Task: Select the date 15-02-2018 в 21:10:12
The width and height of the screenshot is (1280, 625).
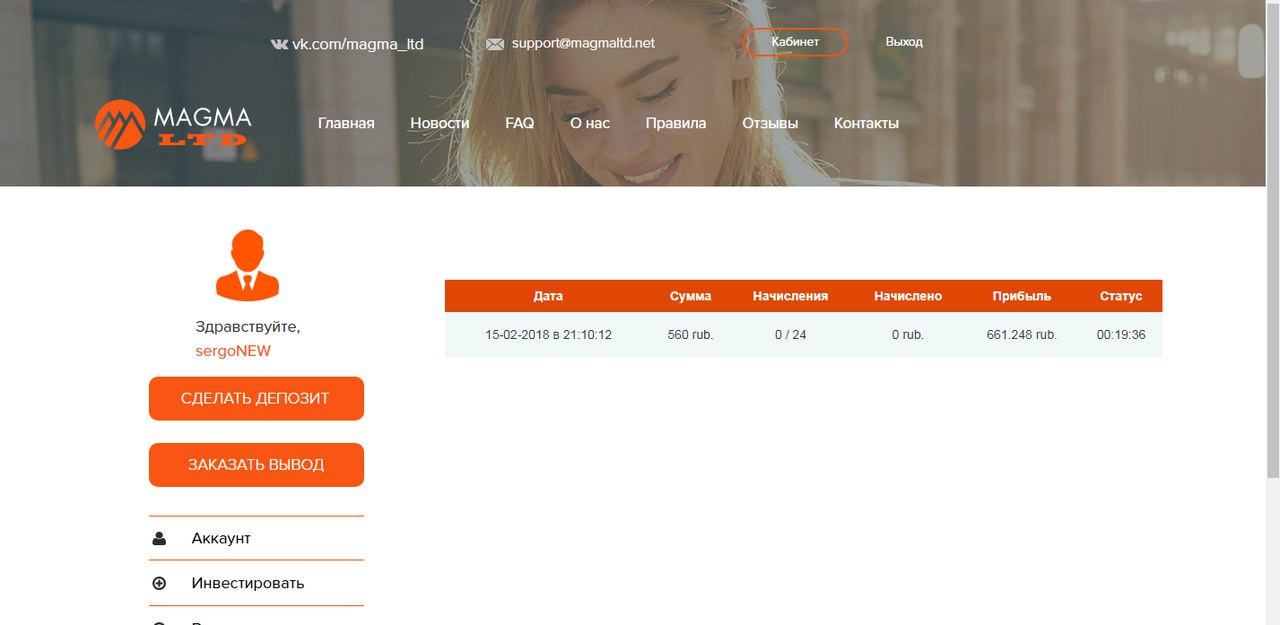Action: (x=548, y=334)
